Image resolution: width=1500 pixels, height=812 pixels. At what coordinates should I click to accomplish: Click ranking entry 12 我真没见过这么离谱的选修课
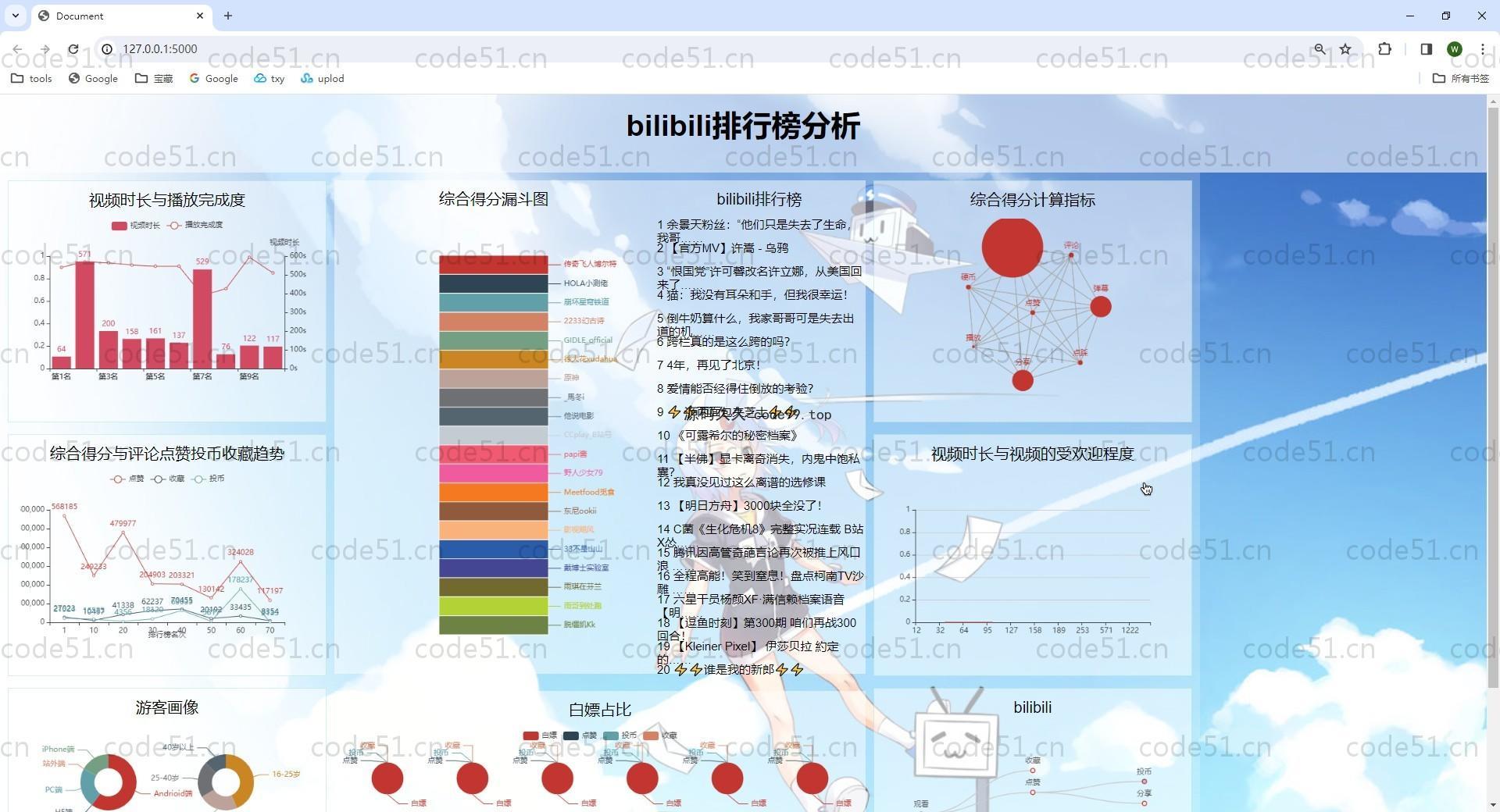coord(741,483)
